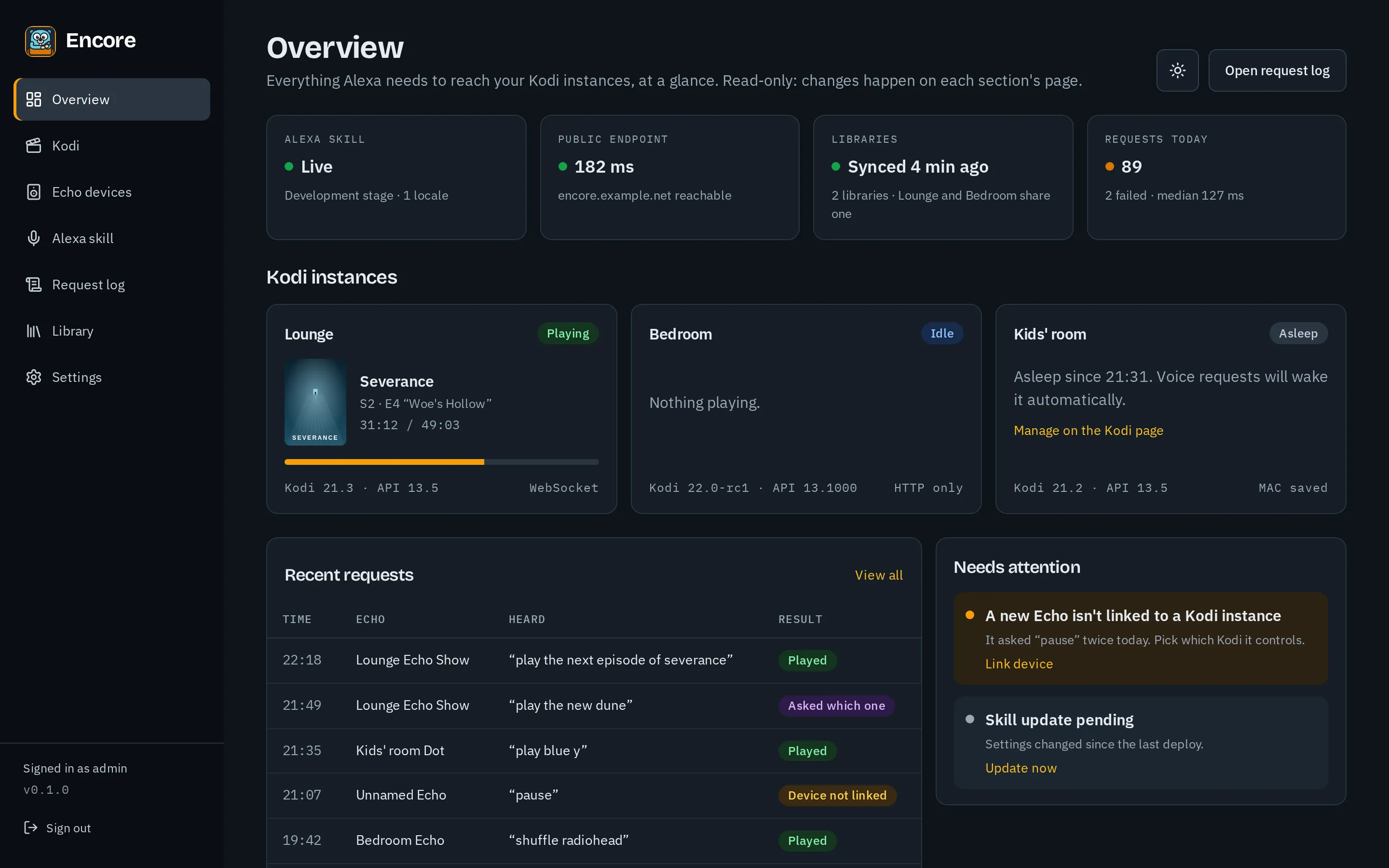The height and width of the screenshot is (868, 1389).
Task: Click the Unnamed Echo cell
Action: tap(401, 795)
